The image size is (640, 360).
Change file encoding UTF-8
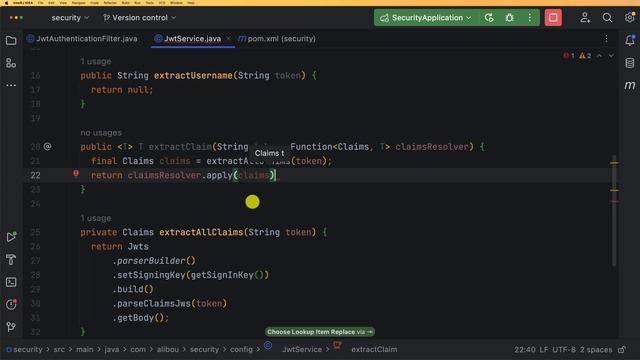point(564,349)
